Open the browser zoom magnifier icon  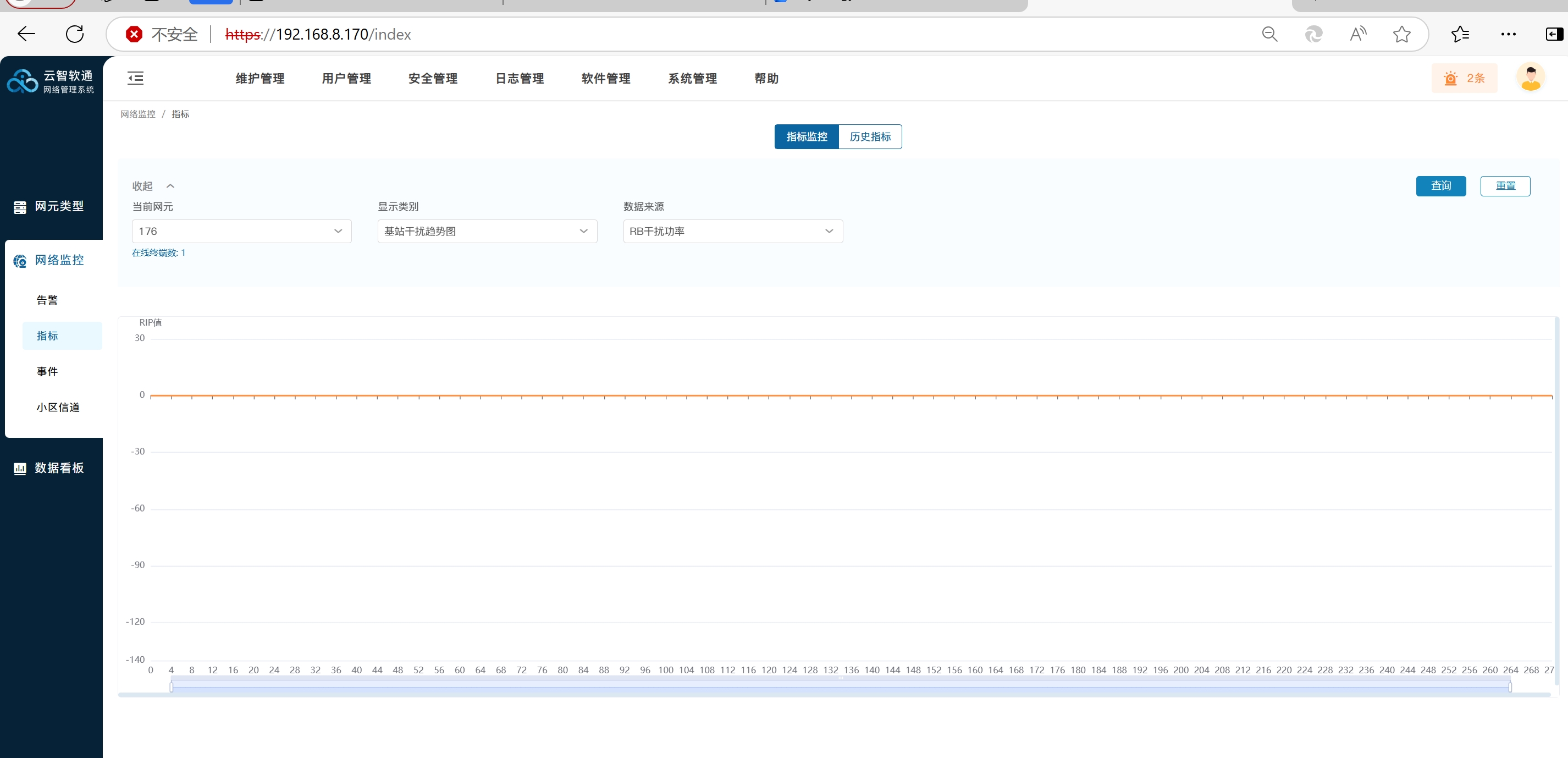1269,34
